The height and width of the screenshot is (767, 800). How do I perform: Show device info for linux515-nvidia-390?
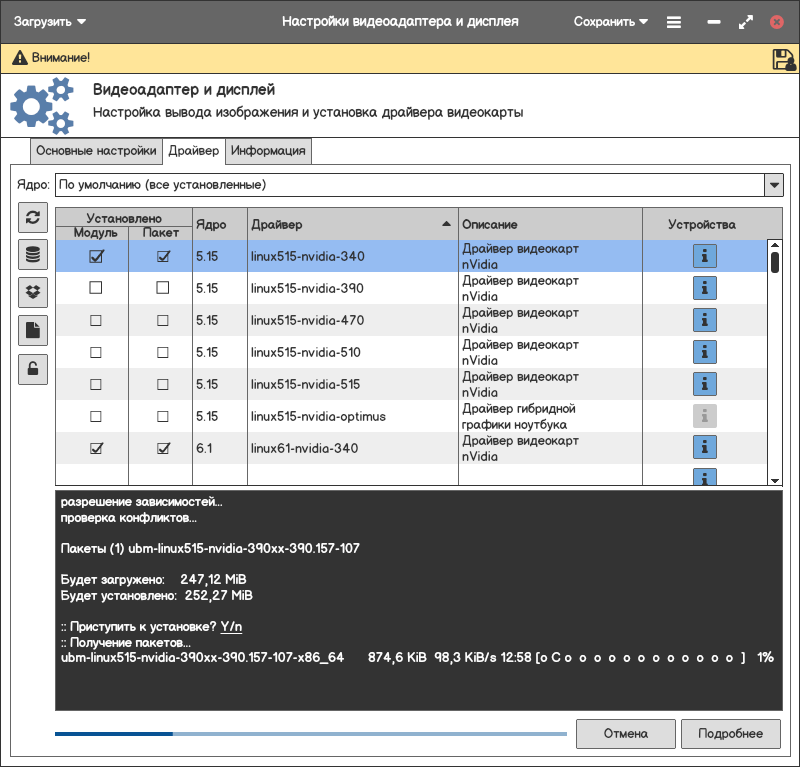click(706, 288)
